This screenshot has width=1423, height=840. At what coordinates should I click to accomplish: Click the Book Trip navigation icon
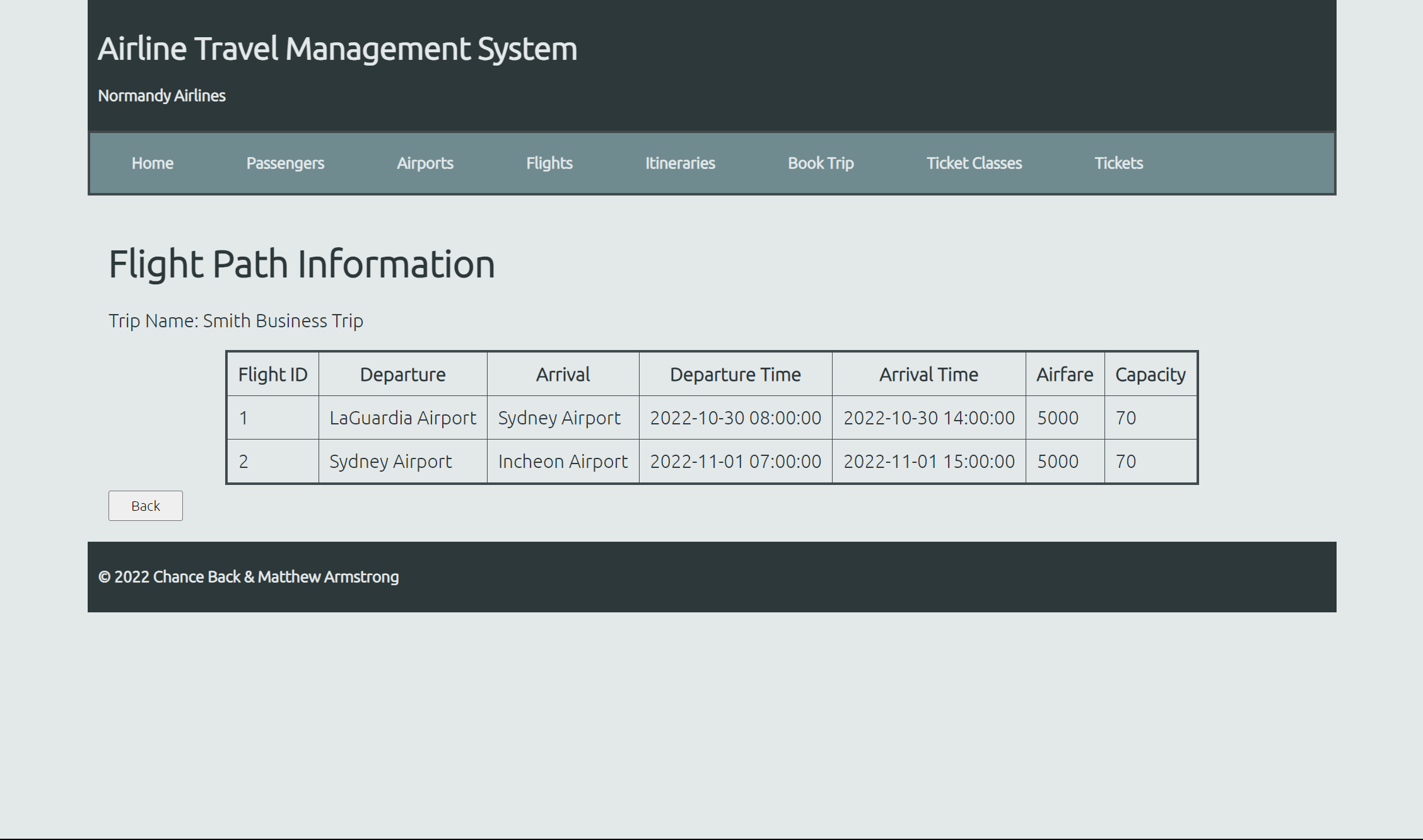click(x=820, y=162)
